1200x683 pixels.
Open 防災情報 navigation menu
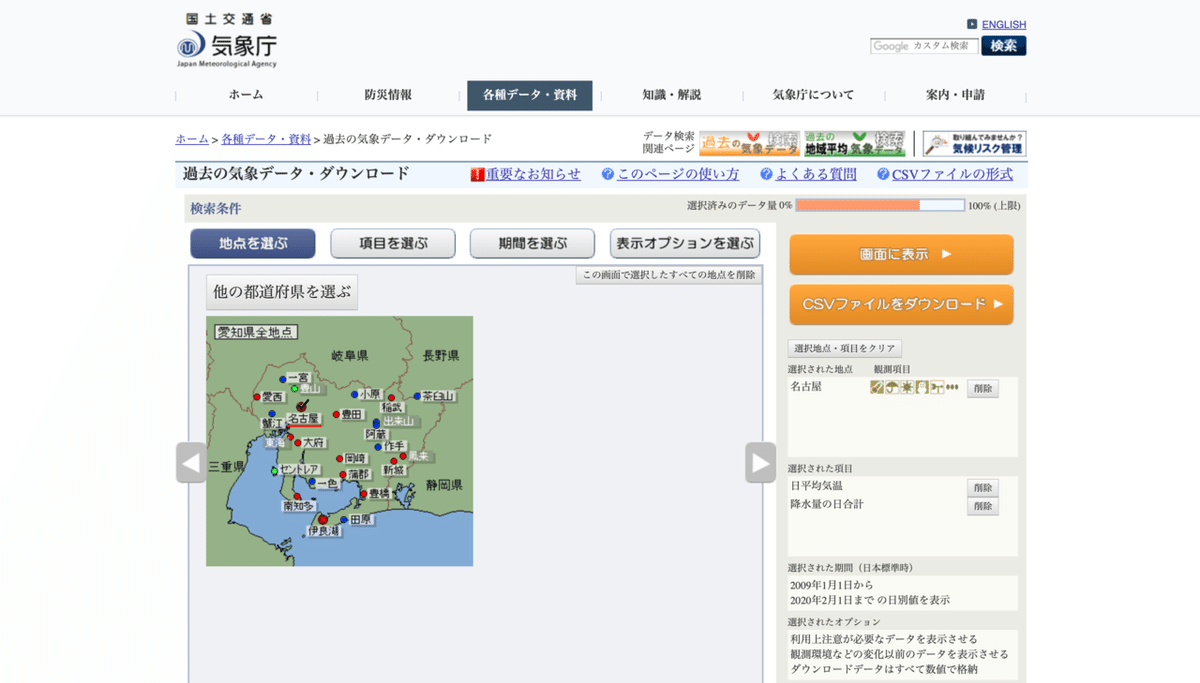[x=388, y=95]
